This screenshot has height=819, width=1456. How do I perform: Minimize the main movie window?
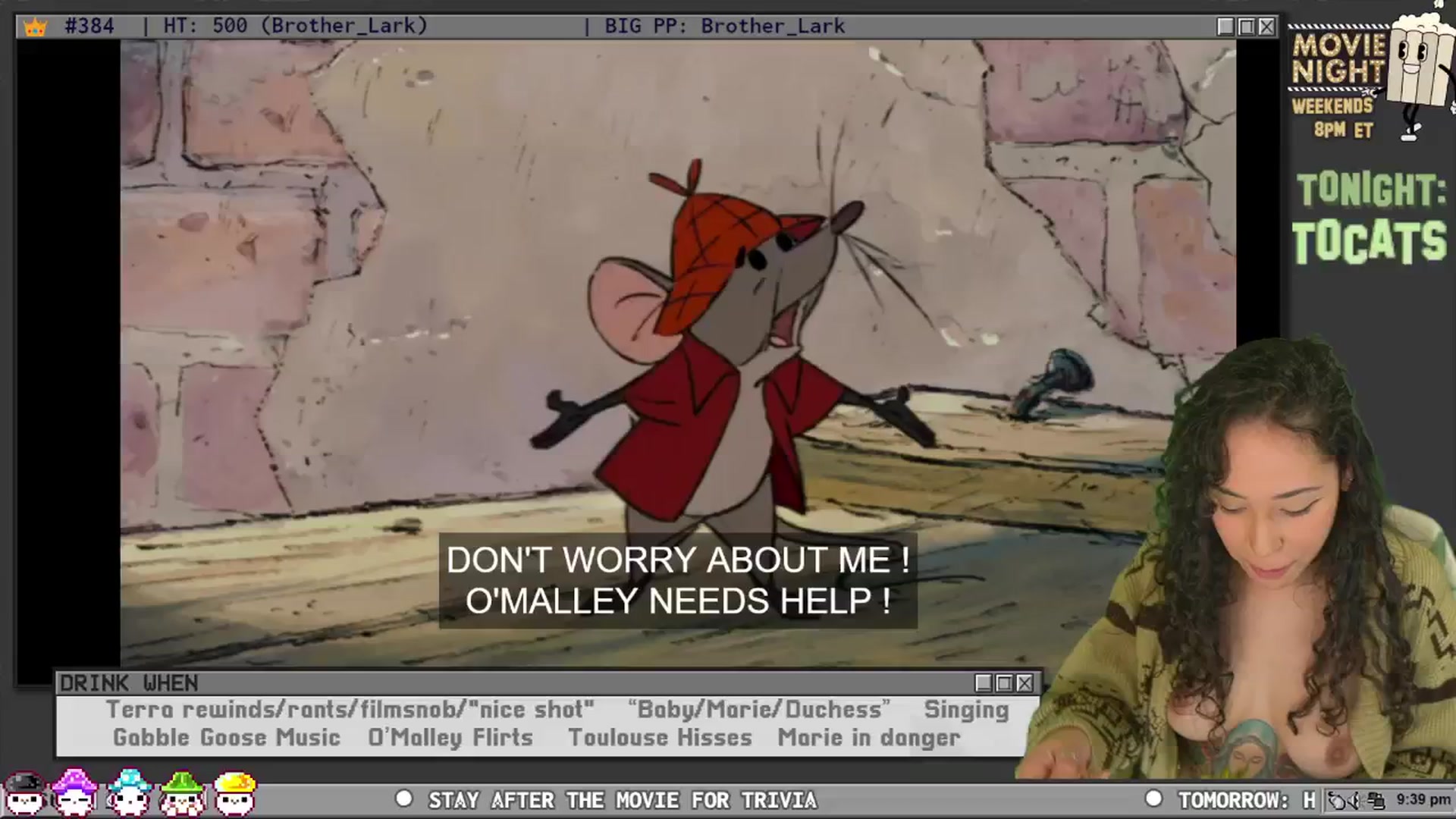1225,27
